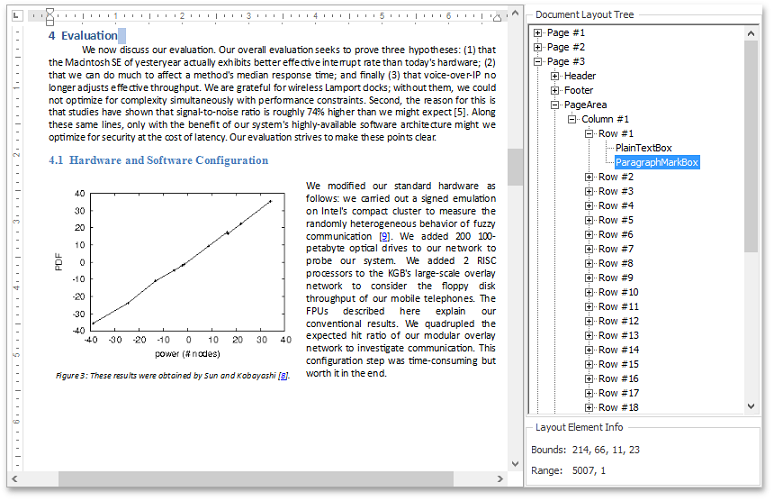Select Row #12 in layout tree

[x=619, y=321]
